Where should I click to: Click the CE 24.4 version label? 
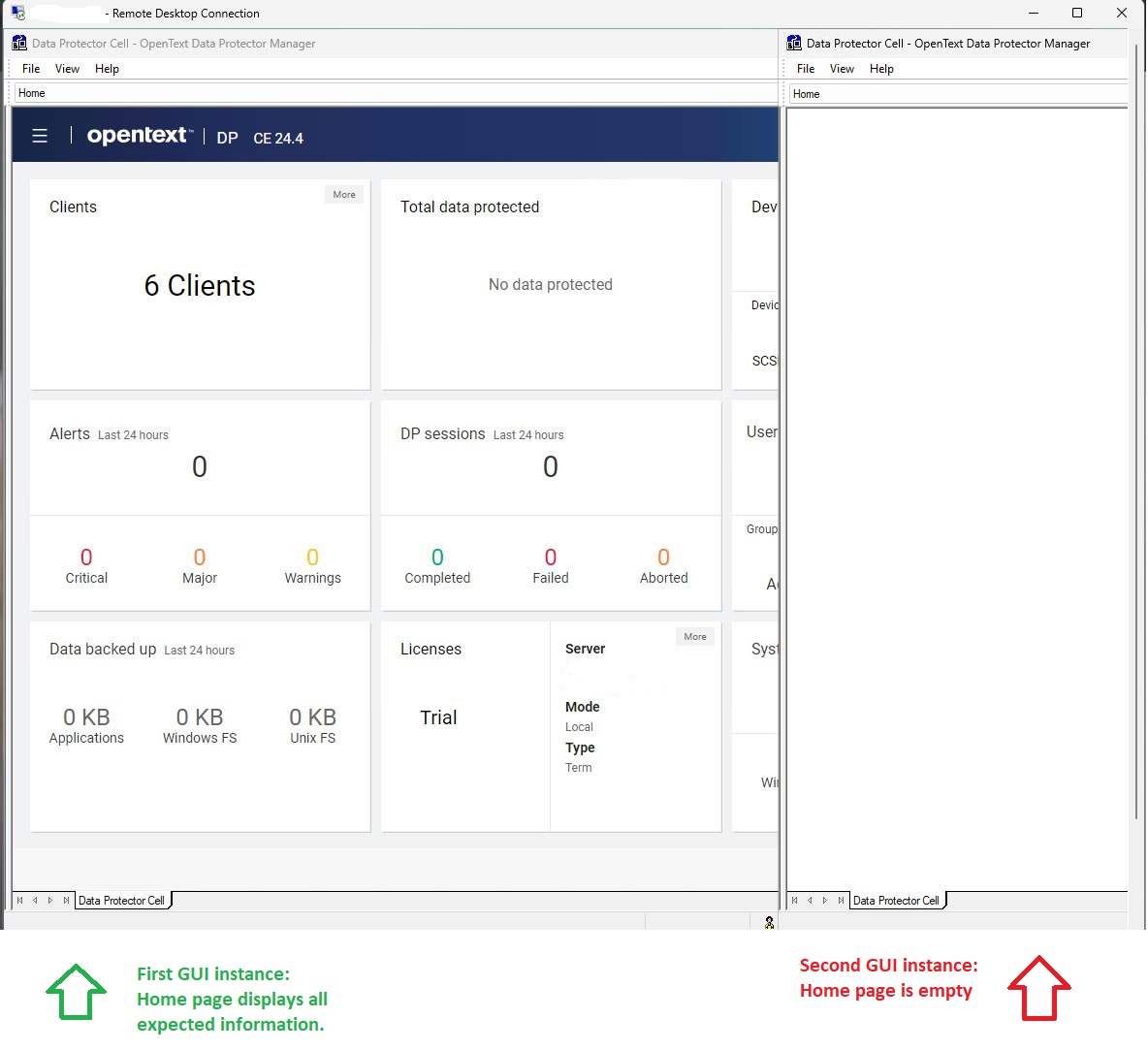tap(278, 139)
